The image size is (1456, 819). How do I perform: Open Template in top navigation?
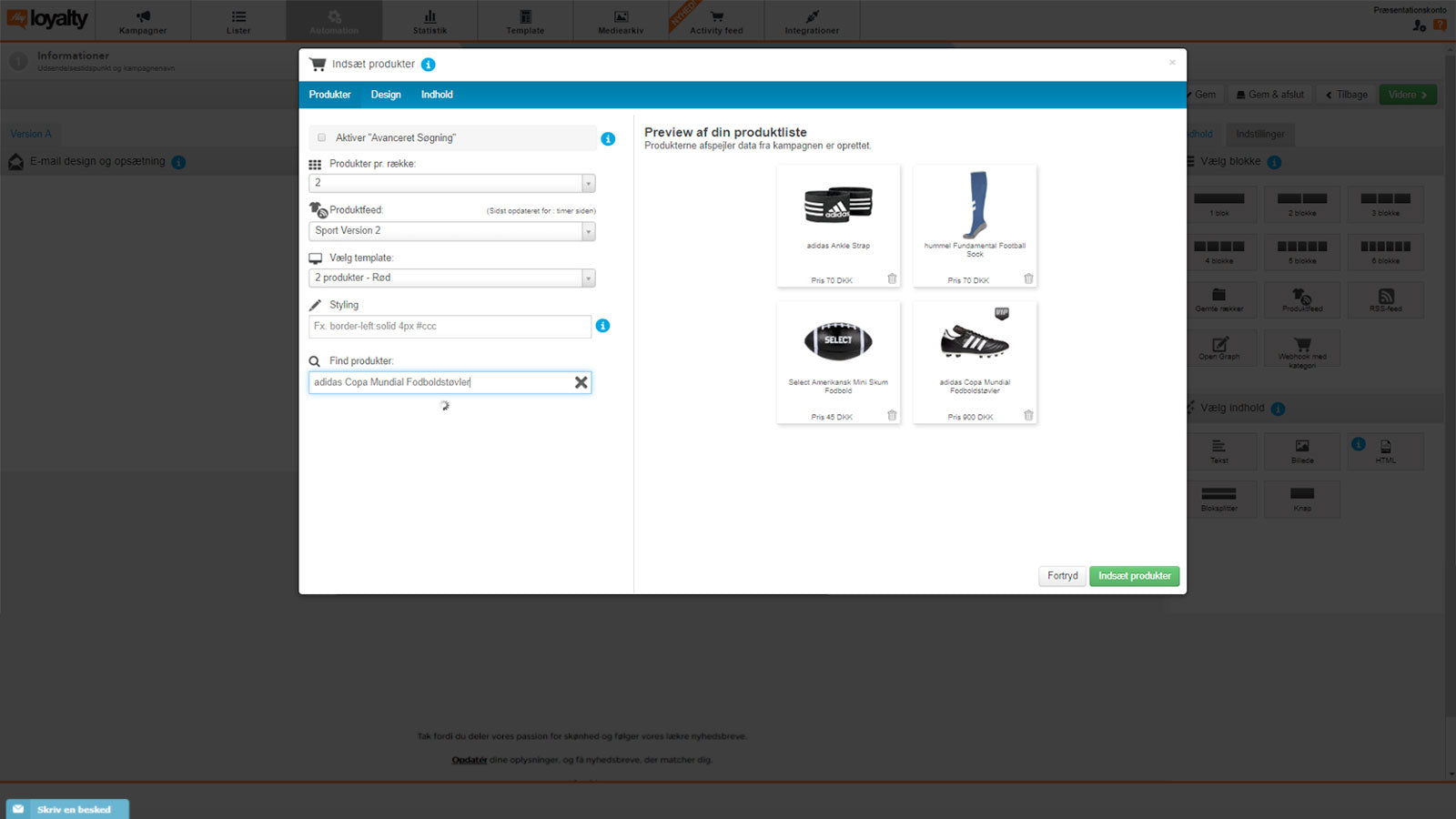pyautogui.click(x=525, y=22)
